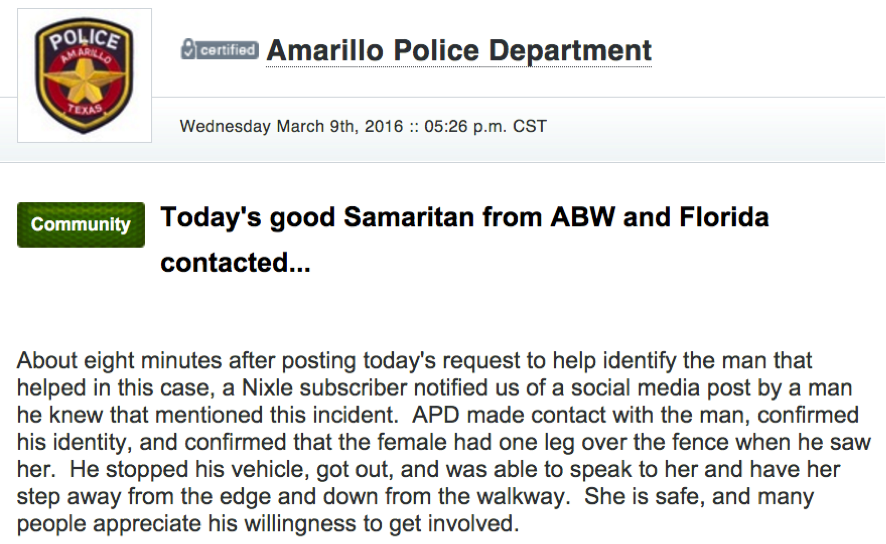Click 'AMARILLO' lettering on the shield emblem
This screenshot has width=886, height=544.
click(86, 56)
